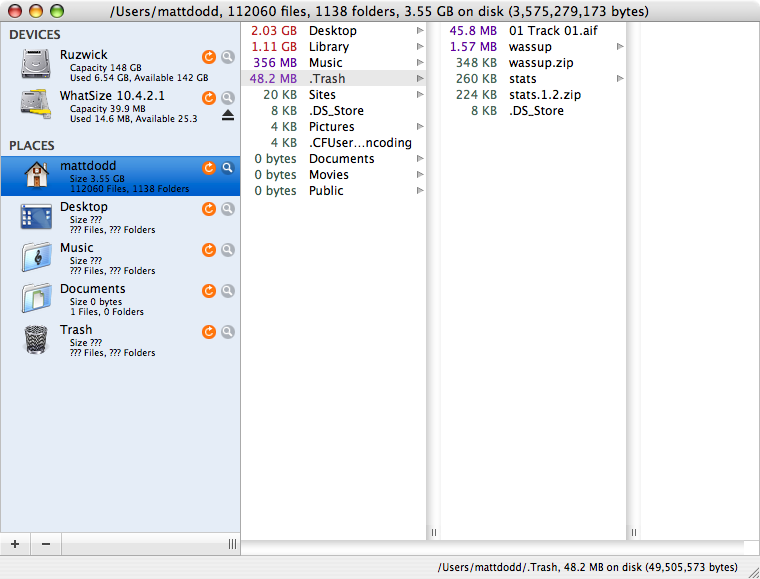Click the magnifier icon on mattdodd row
Viewport: 760px width, 579px height.
(x=228, y=168)
